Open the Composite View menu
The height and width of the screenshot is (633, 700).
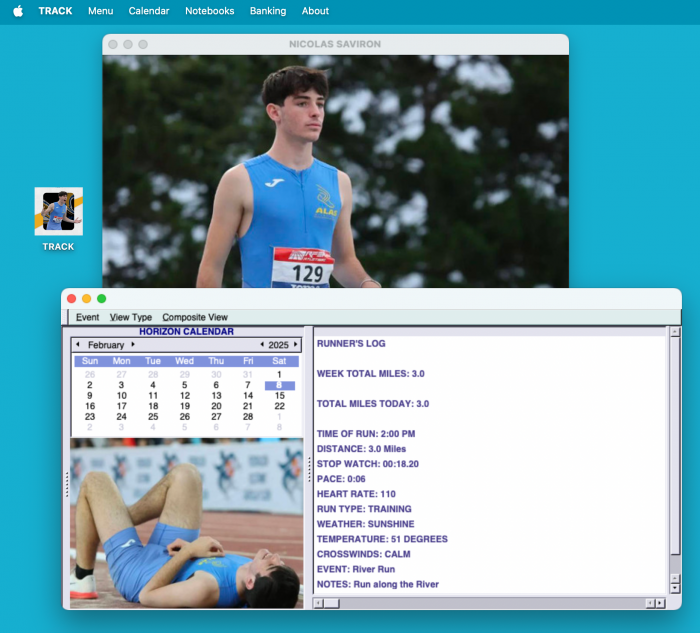(x=195, y=317)
